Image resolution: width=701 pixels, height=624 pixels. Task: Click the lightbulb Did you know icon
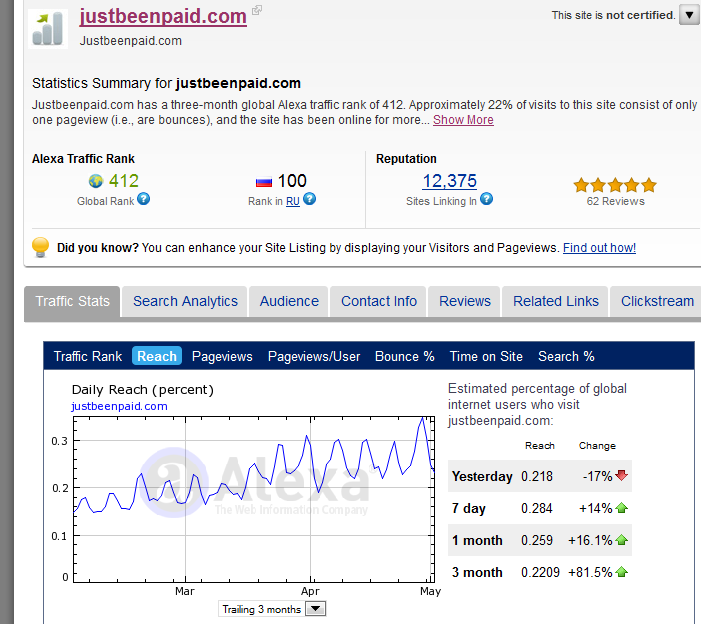pyautogui.click(x=40, y=247)
